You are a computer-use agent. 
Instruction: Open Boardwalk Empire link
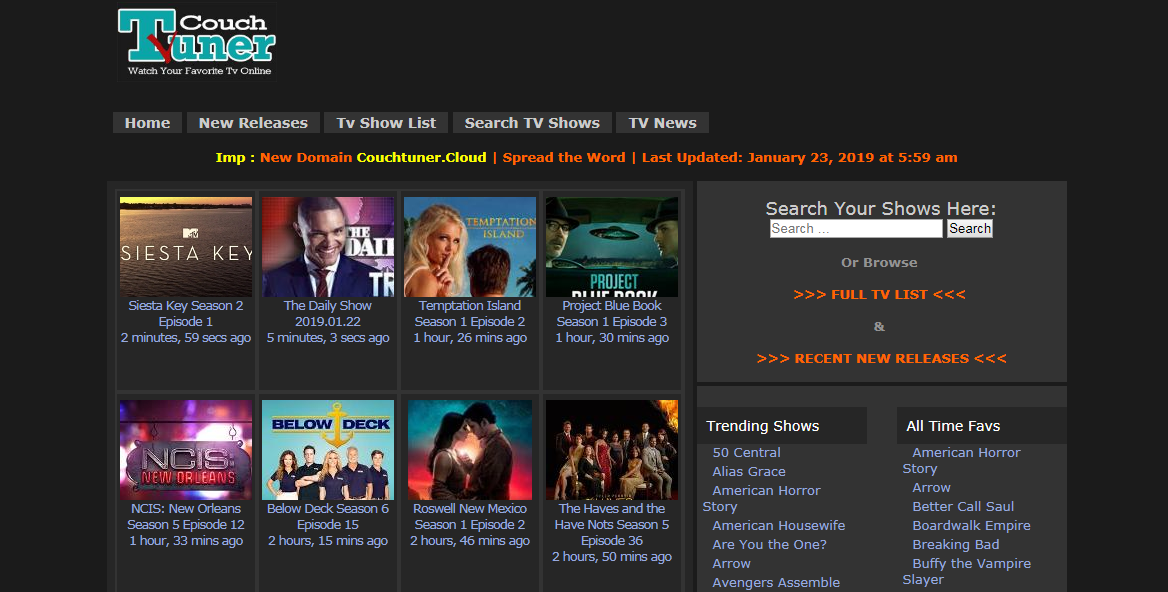[971, 526]
